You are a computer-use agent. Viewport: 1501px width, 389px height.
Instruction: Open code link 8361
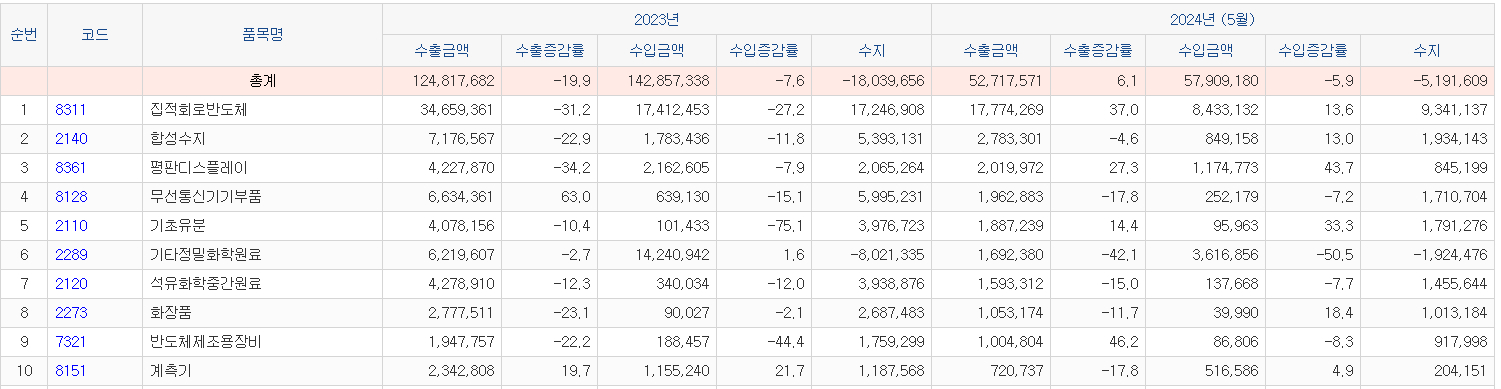pos(71,168)
